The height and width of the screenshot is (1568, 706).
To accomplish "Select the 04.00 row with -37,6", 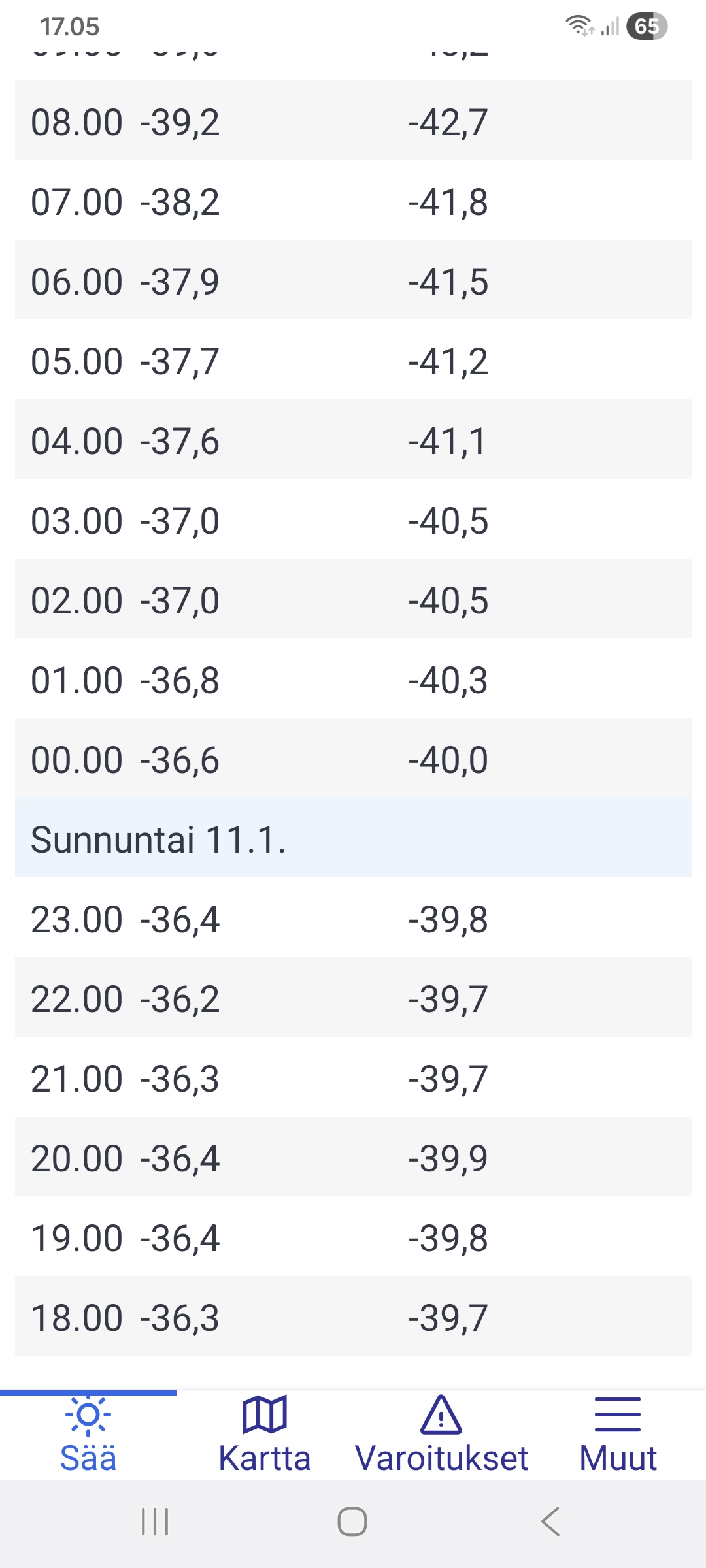I will [x=353, y=440].
